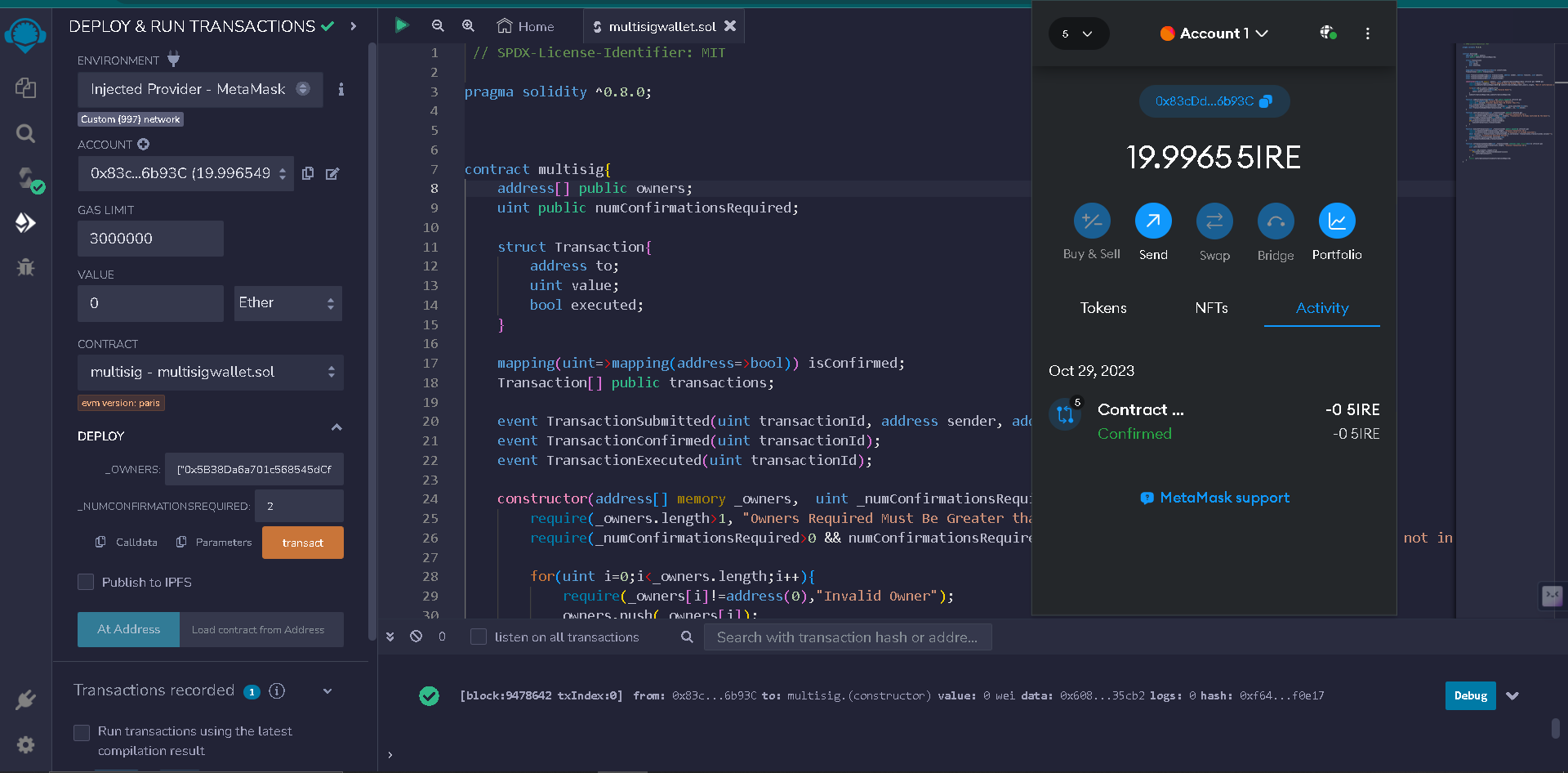
Task: Click the transaction hash search field
Action: click(x=847, y=637)
